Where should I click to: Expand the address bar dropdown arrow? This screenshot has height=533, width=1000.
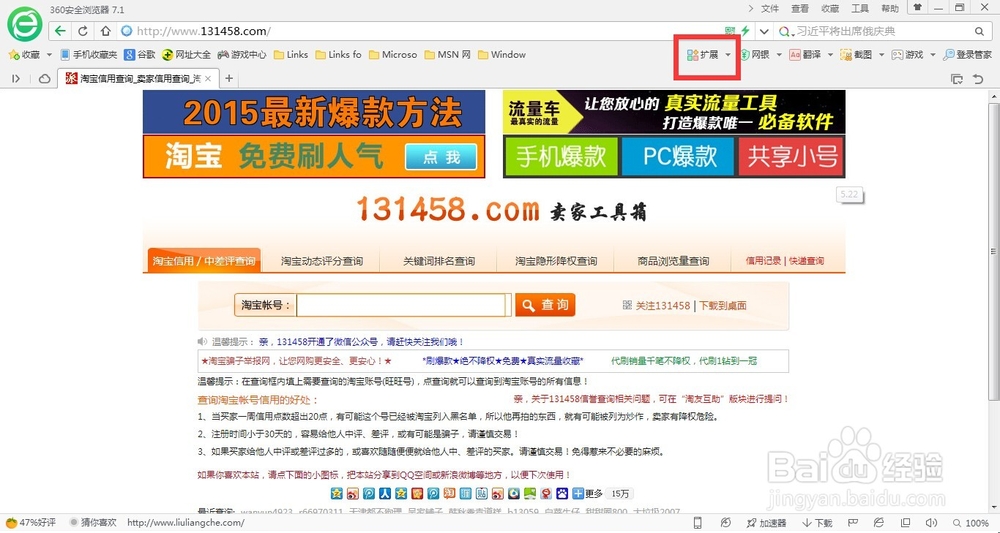[763, 31]
